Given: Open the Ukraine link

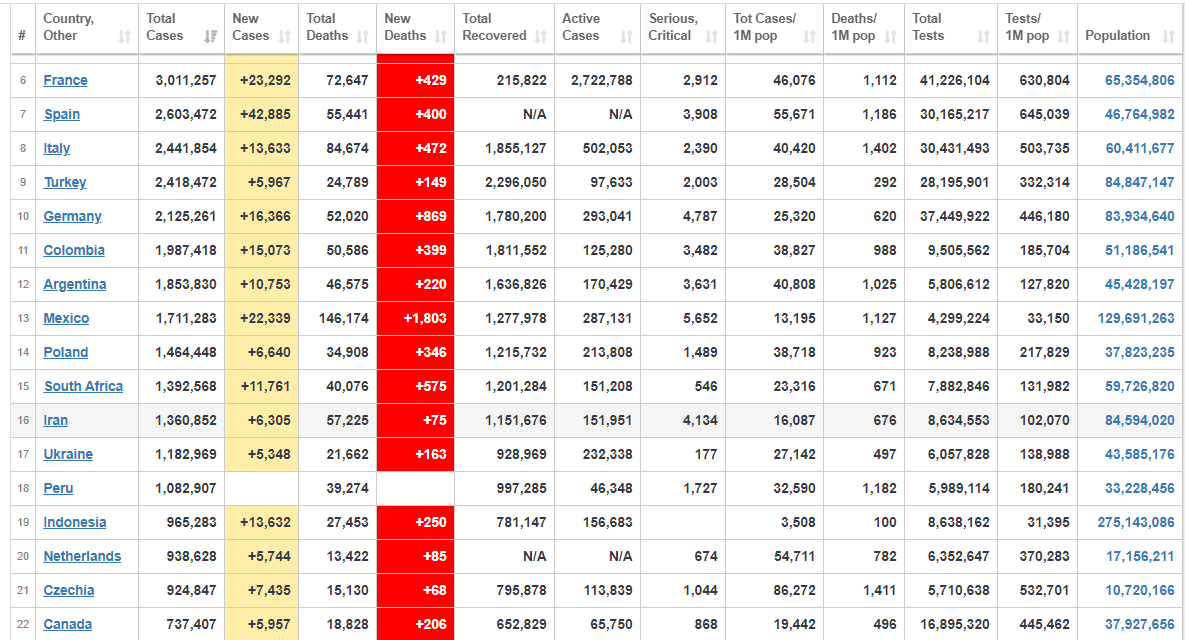Looking at the screenshot, I should [68, 454].
